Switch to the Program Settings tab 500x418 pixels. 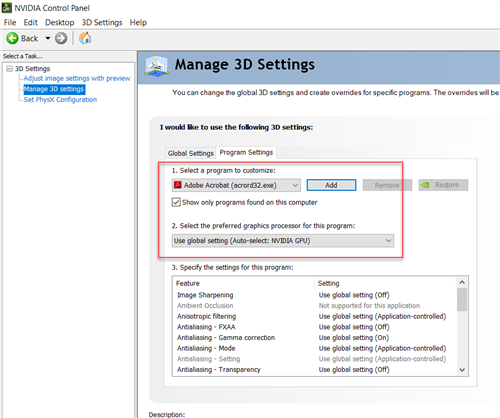[x=246, y=152]
